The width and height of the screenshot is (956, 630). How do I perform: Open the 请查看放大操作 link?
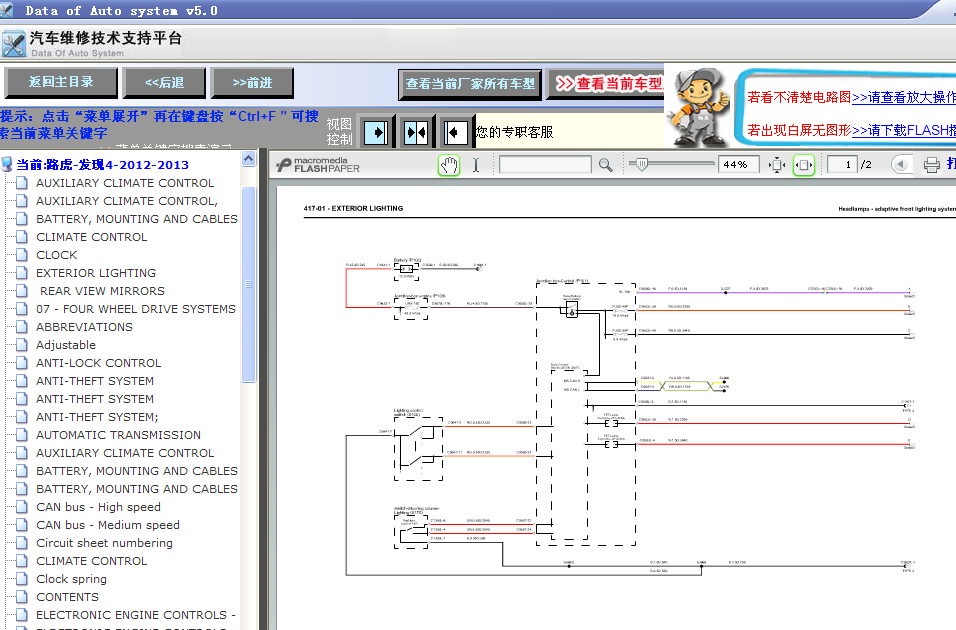coord(904,97)
